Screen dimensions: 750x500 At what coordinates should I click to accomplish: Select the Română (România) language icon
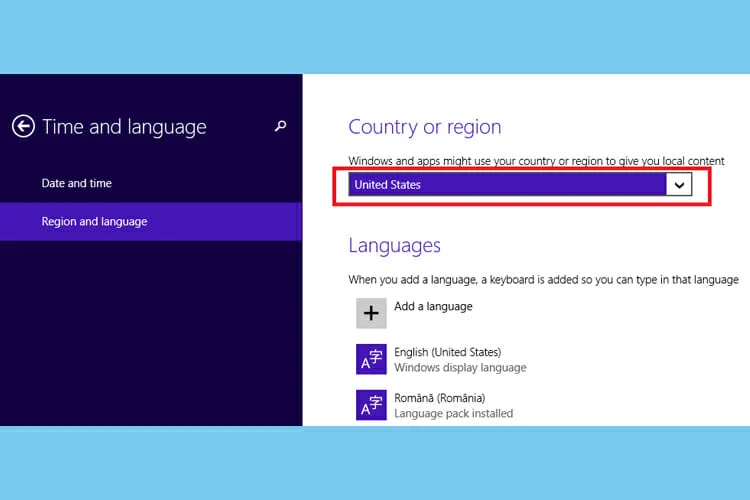pos(371,405)
